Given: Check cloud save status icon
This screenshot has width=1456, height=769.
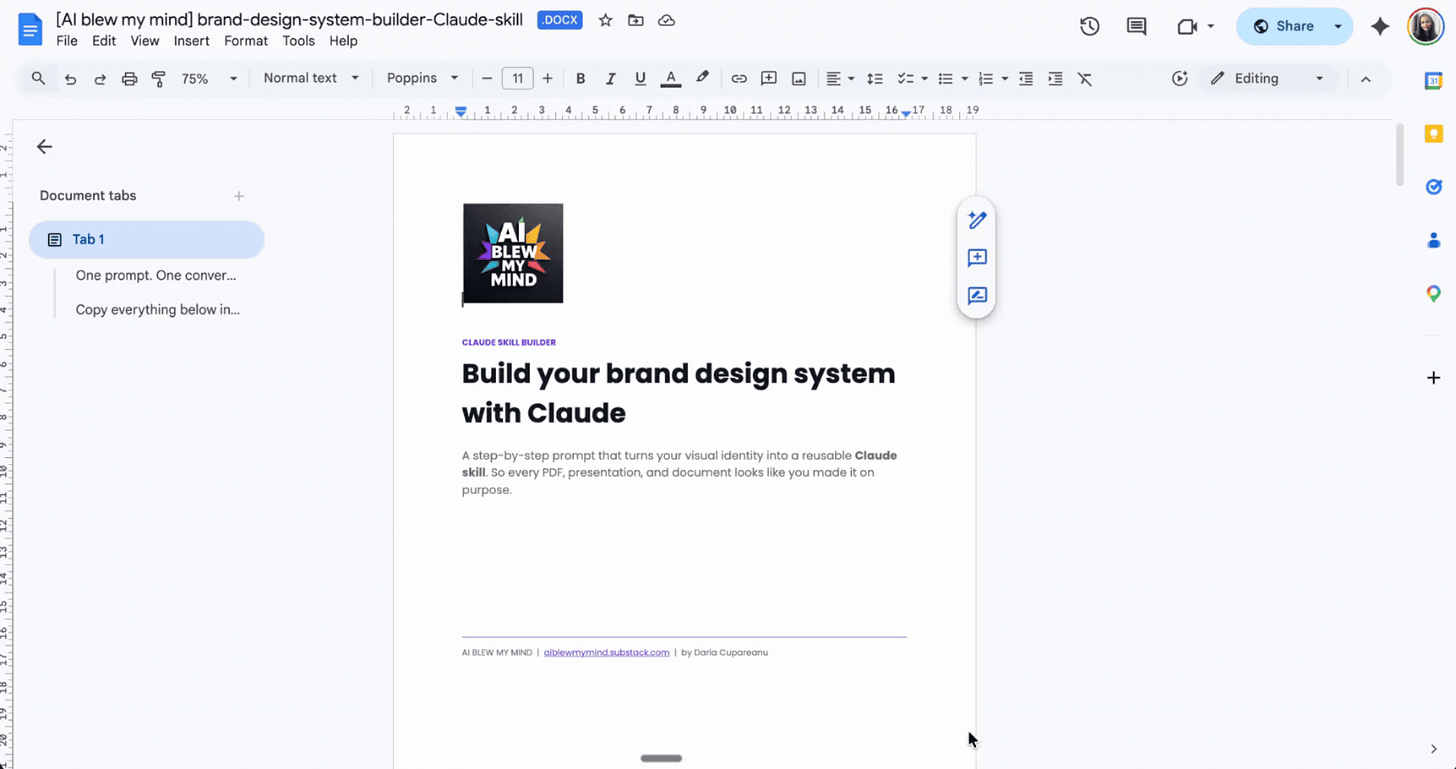Looking at the screenshot, I should (666, 20).
